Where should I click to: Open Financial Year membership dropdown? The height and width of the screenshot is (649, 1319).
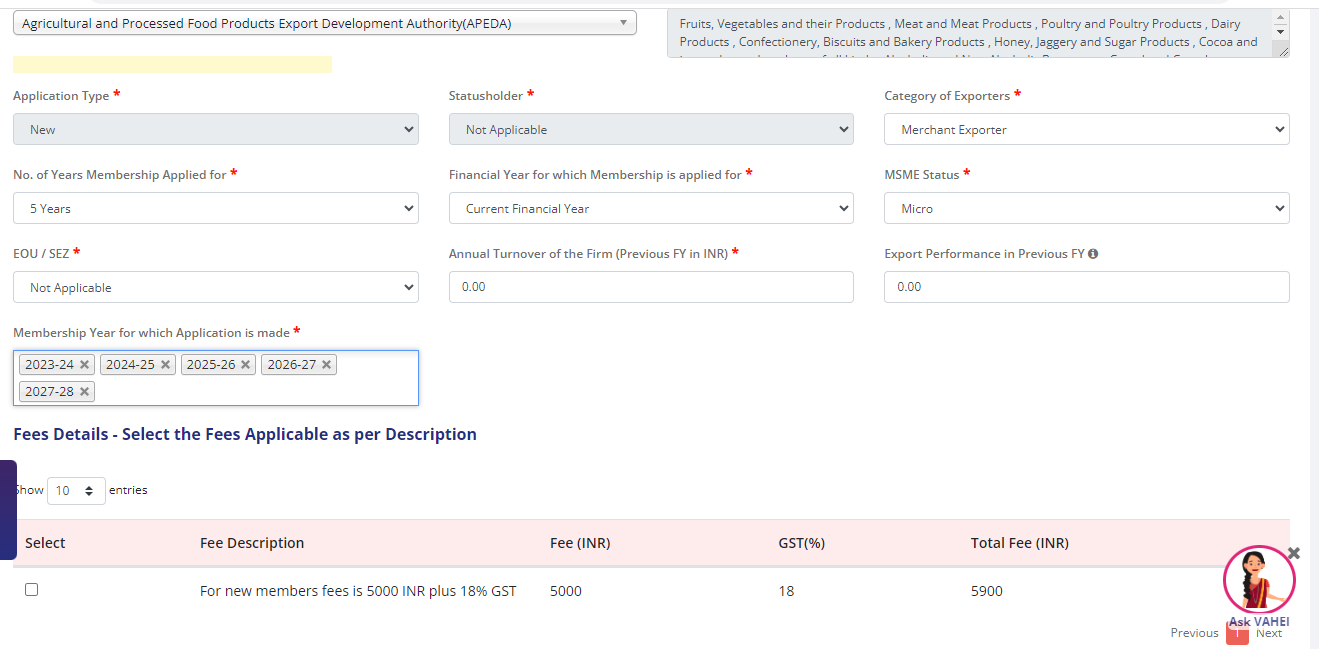click(x=650, y=209)
